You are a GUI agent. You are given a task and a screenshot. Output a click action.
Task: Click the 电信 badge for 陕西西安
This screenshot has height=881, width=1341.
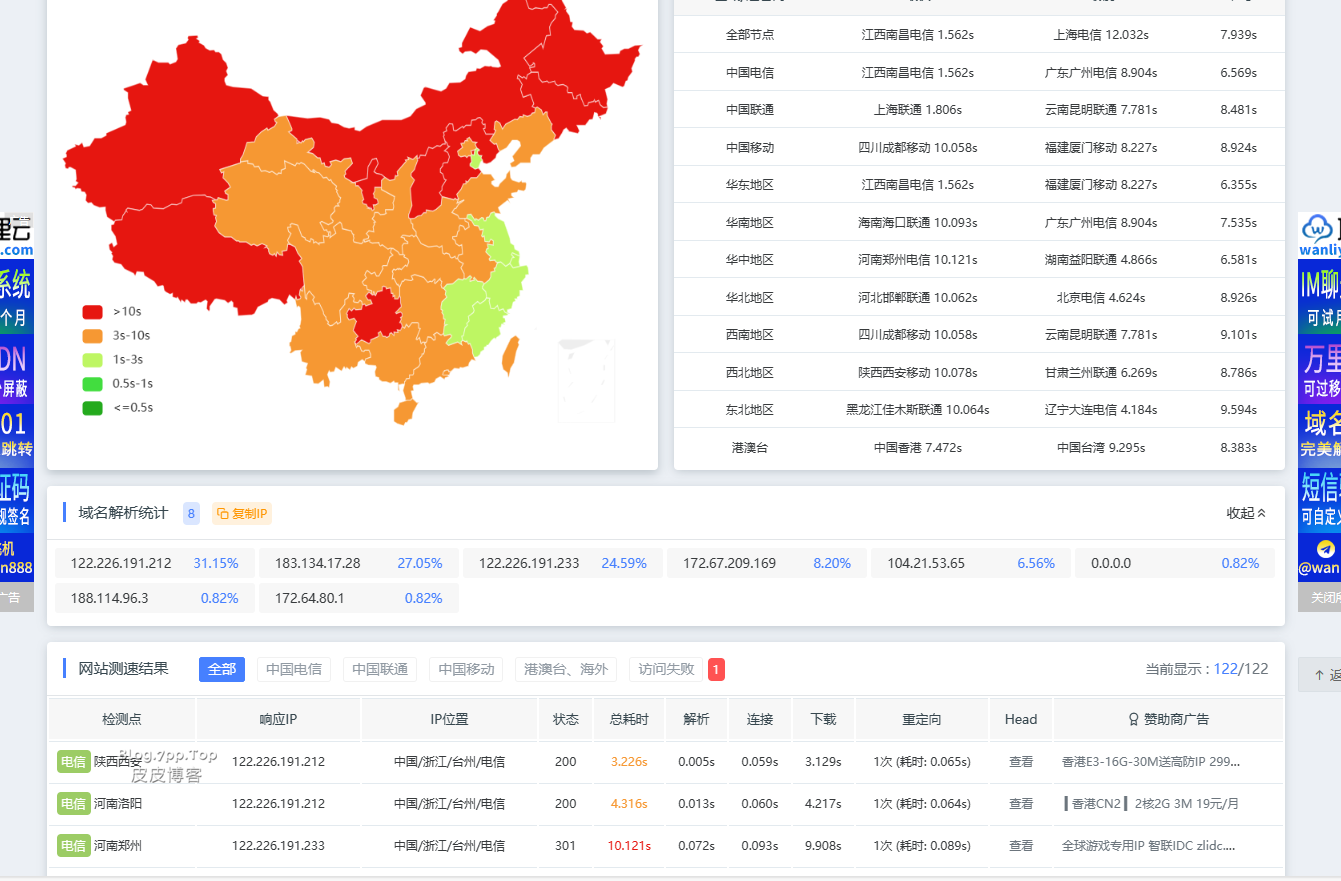coord(73,761)
